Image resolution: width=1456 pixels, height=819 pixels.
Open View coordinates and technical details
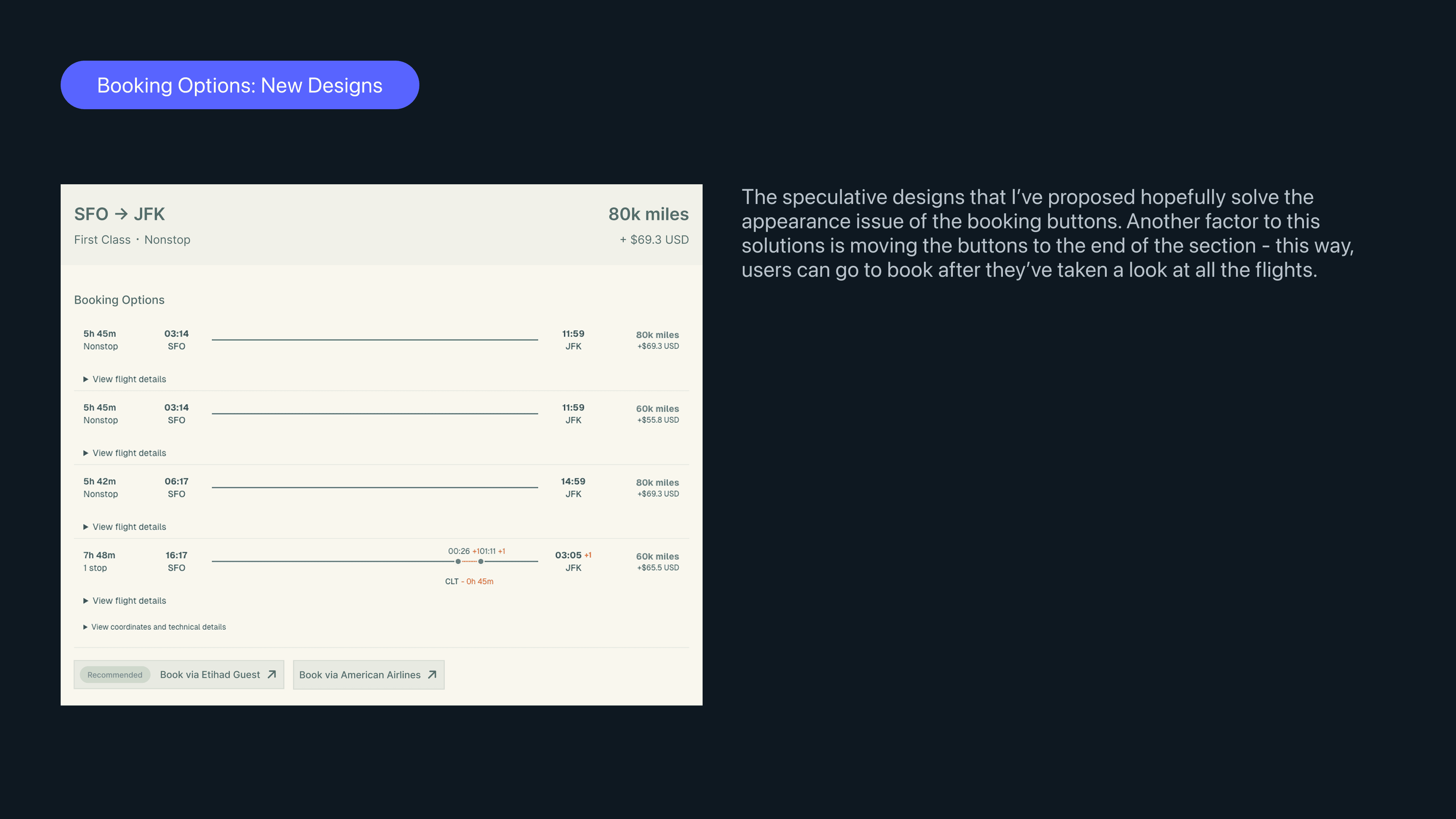[x=158, y=627]
